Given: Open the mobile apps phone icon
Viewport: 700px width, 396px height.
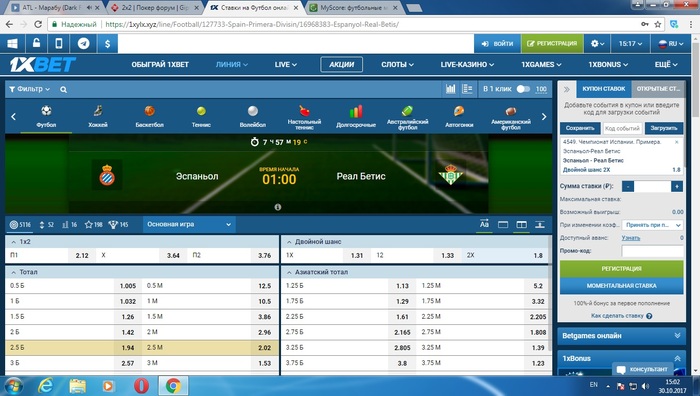Looking at the screenshot, I should pos(59,44).
